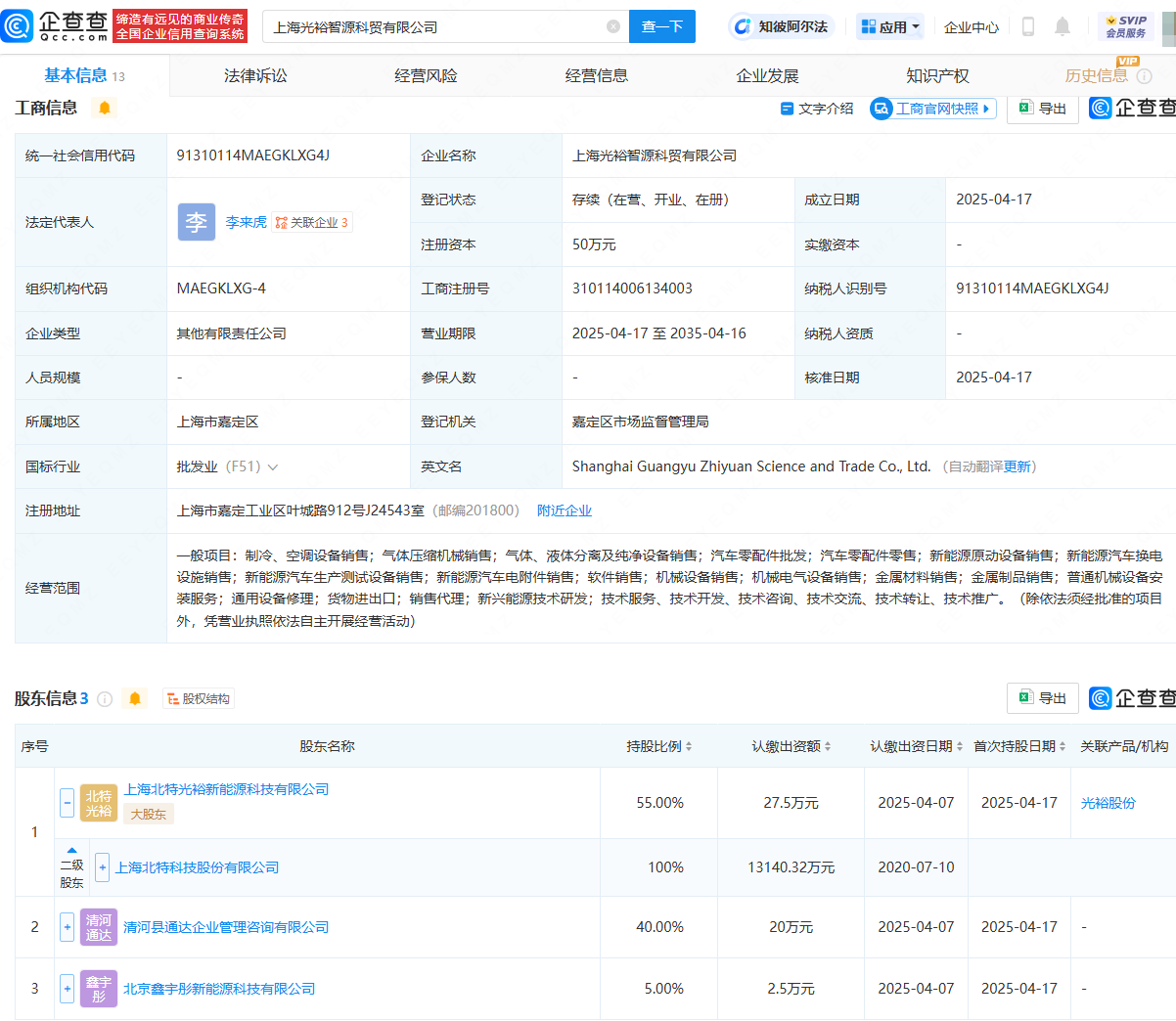
Task: Open notifications via the bell icon top-right
Action: click(1063, 26)
